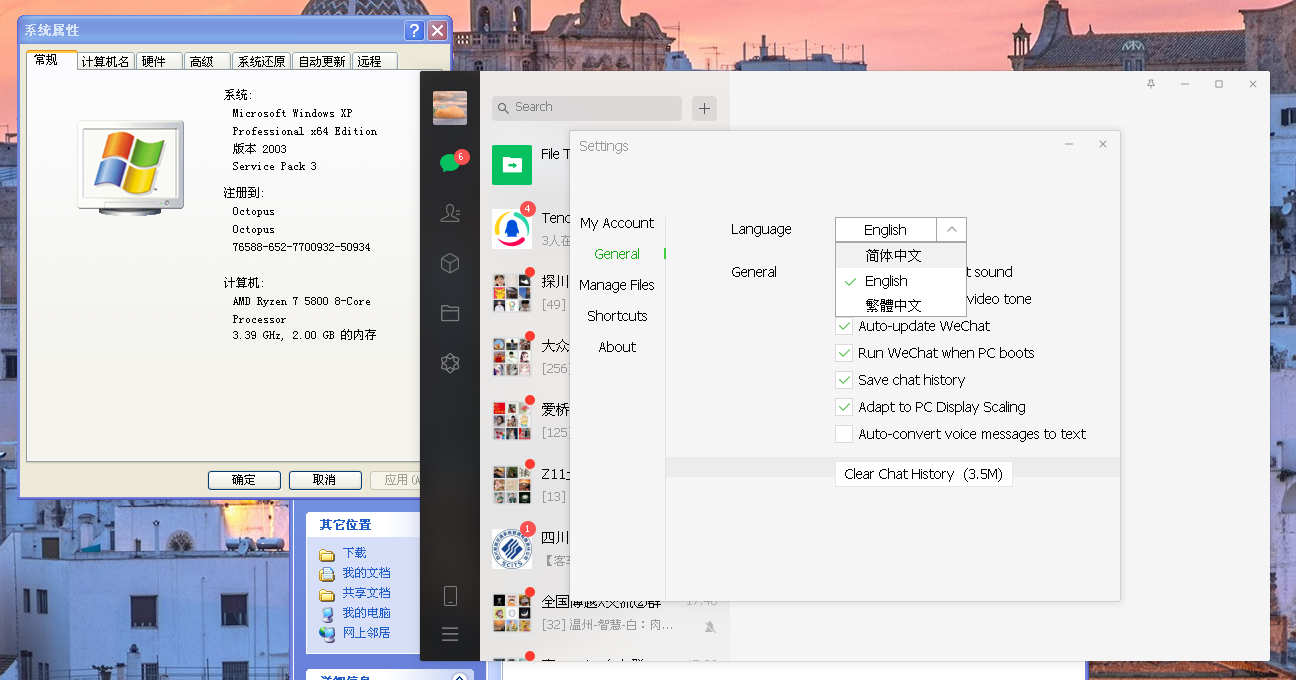Open About settings section
The width and height of the screenshot is (1296, 680).
point(617,347)
